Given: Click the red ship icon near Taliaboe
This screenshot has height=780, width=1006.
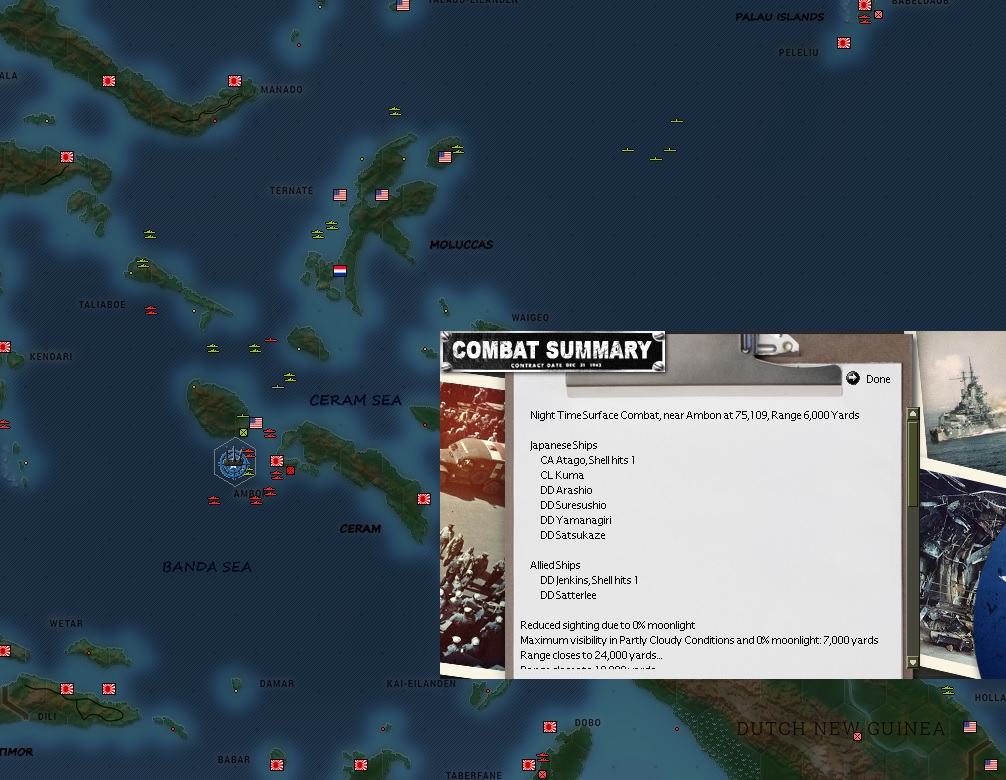Looking at the screenshot, I should 151,310.
